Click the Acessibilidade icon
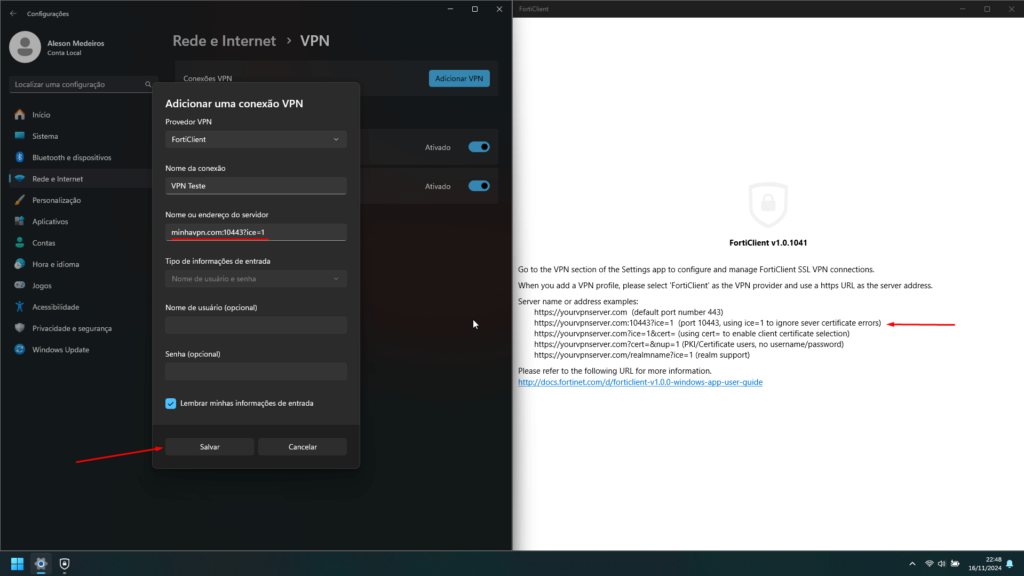 click(x=20, y=307)
